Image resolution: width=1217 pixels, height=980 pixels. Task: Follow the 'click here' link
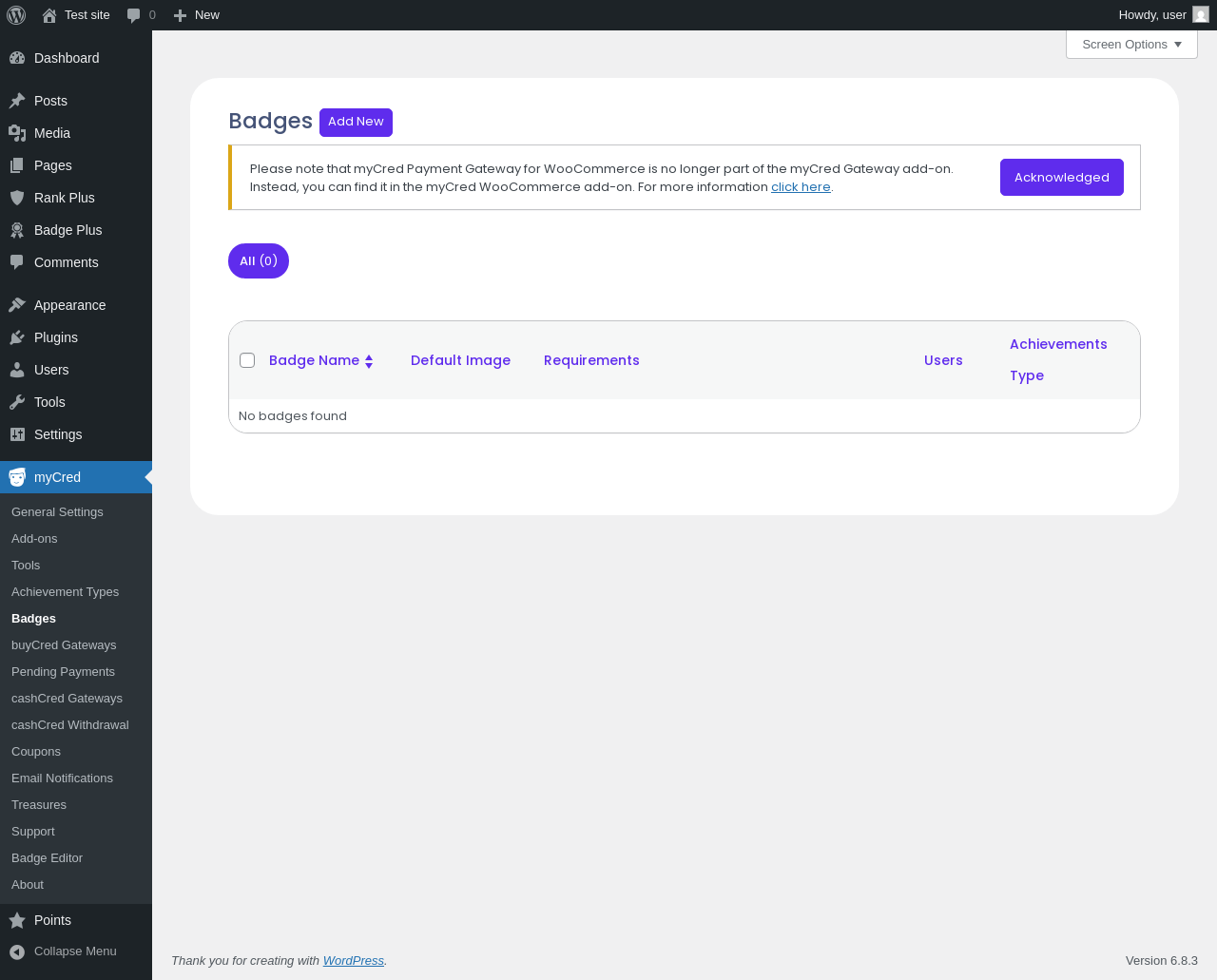point(801,187)
